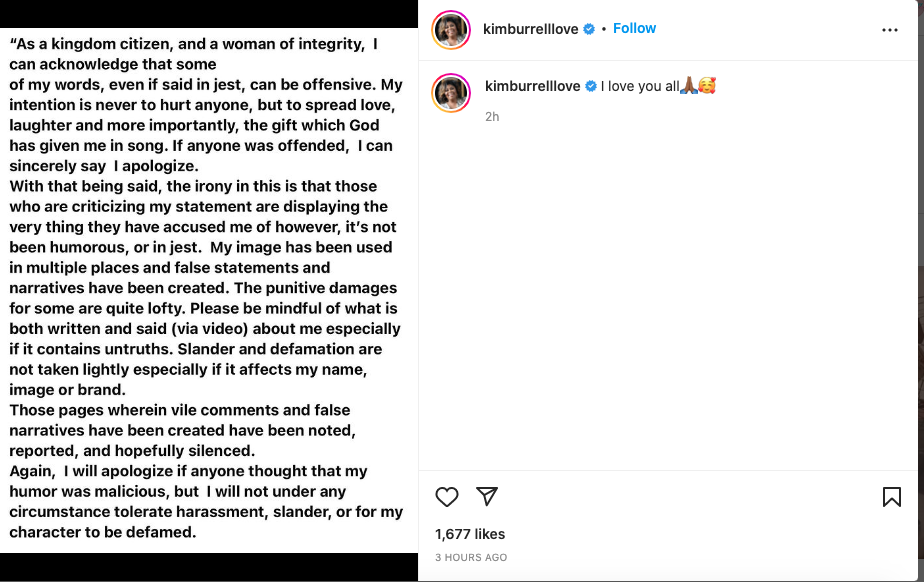View the 1,677 likes list

(x=470, y=534)
